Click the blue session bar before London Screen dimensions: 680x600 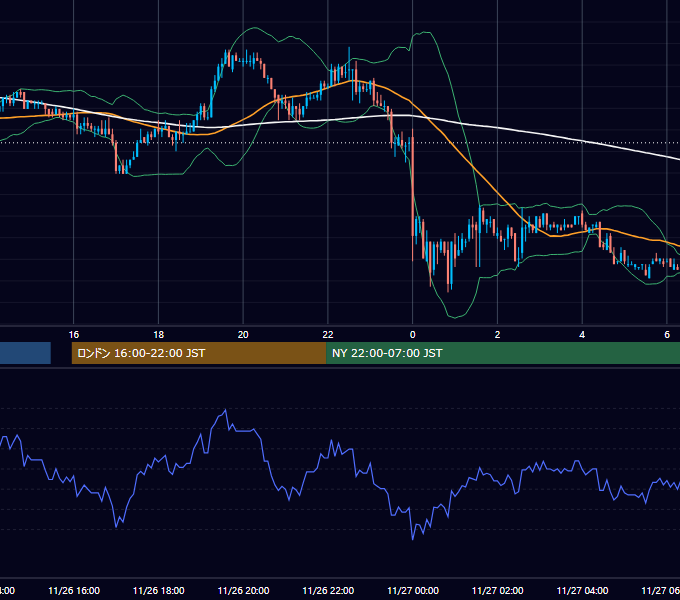point(25,353)
